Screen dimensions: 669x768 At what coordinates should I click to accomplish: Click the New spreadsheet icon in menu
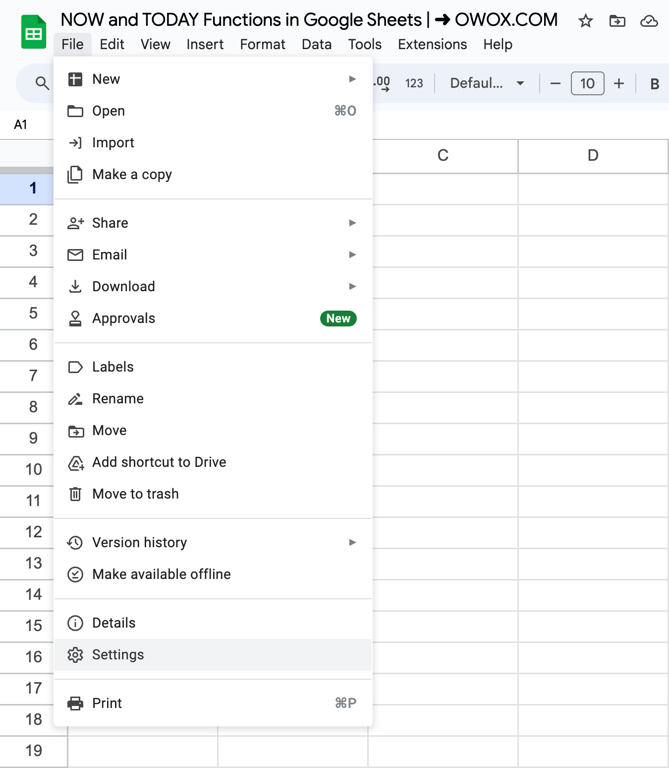tap(75, 79)
